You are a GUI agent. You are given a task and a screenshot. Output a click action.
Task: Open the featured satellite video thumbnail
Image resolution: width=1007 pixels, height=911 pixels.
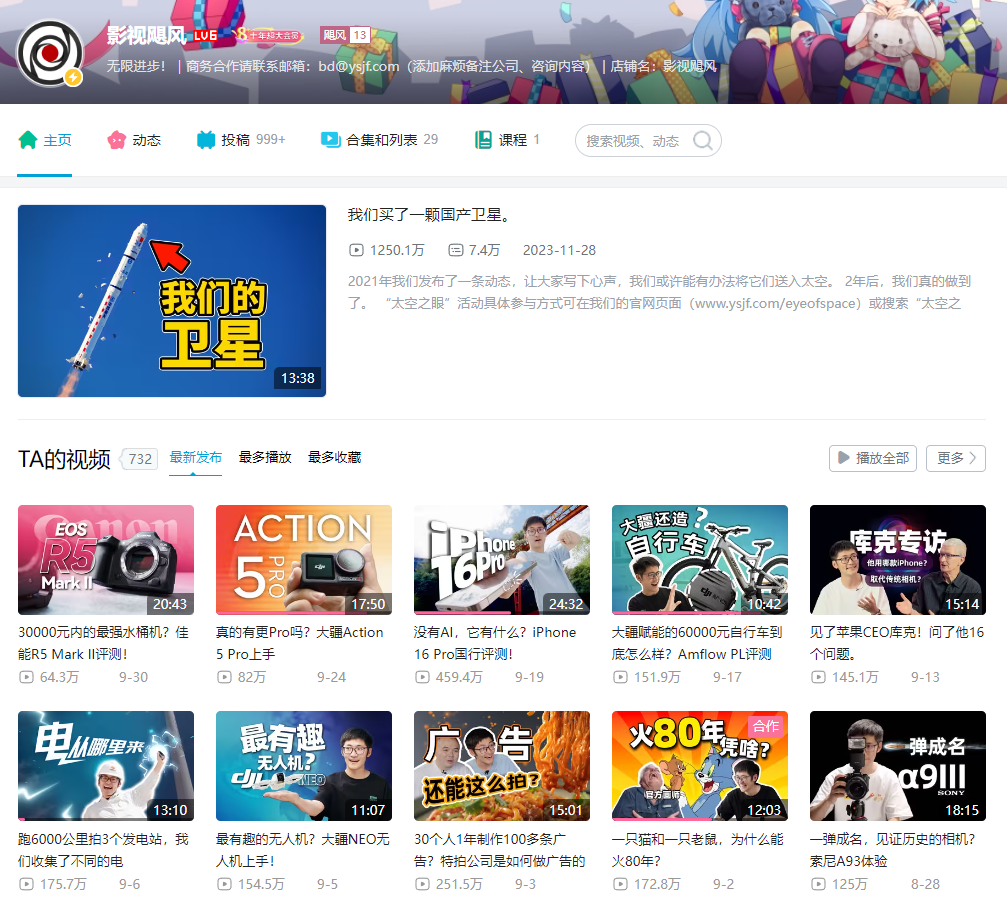coord(171,300)
